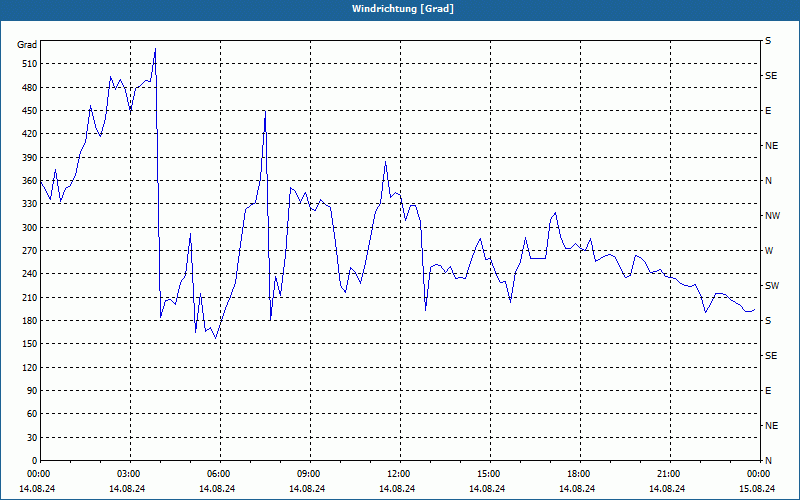Click the 360 y-axis value

(x=30, y=181)
